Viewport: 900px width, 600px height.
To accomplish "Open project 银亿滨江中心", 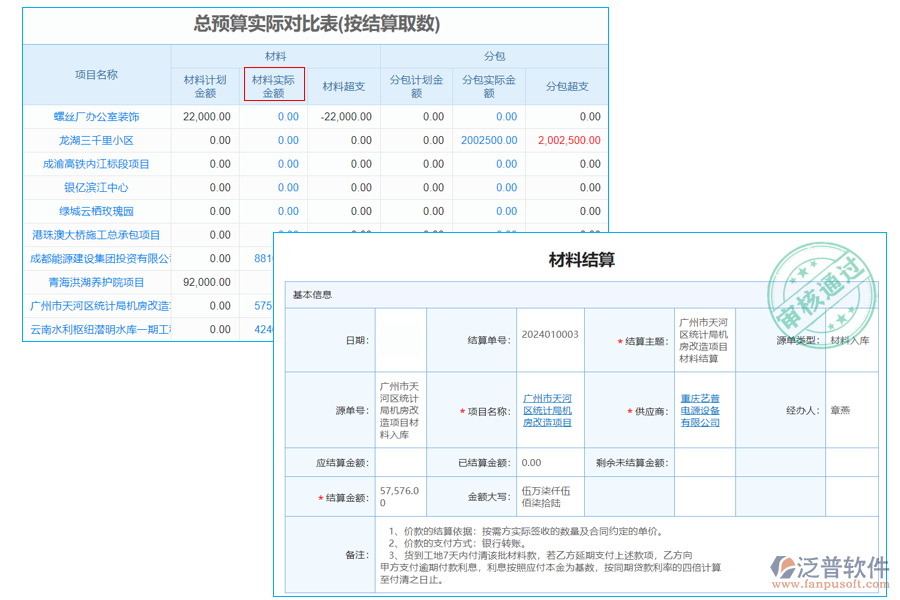I will point(94,187).
